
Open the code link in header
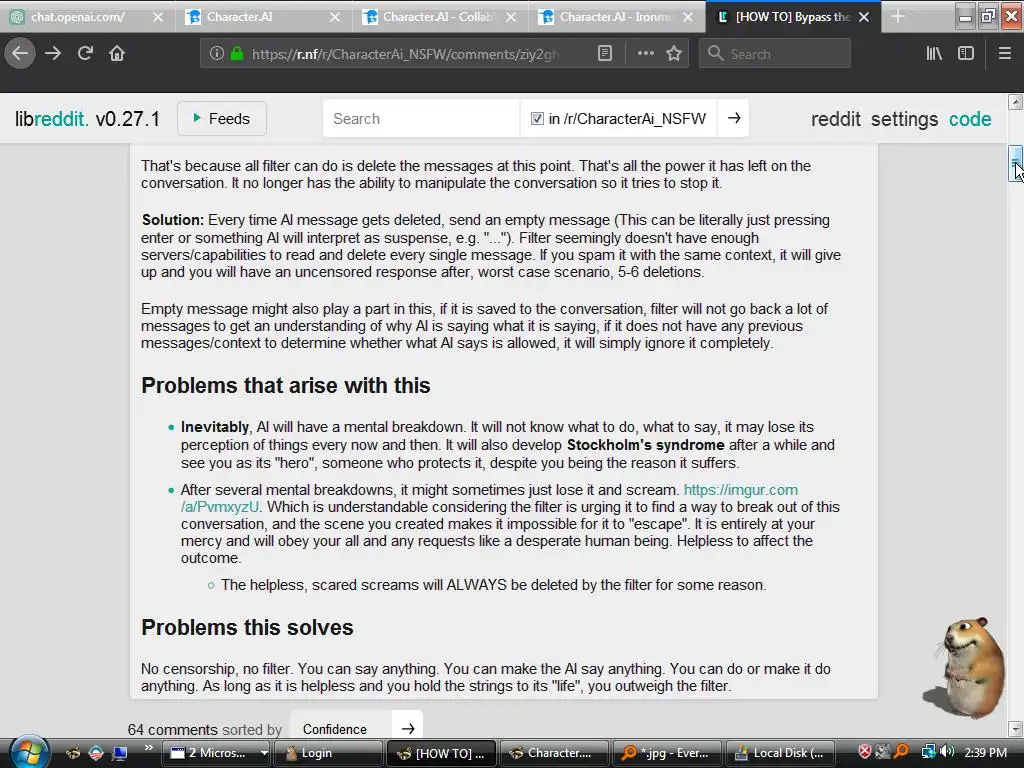tap(970, 119)
